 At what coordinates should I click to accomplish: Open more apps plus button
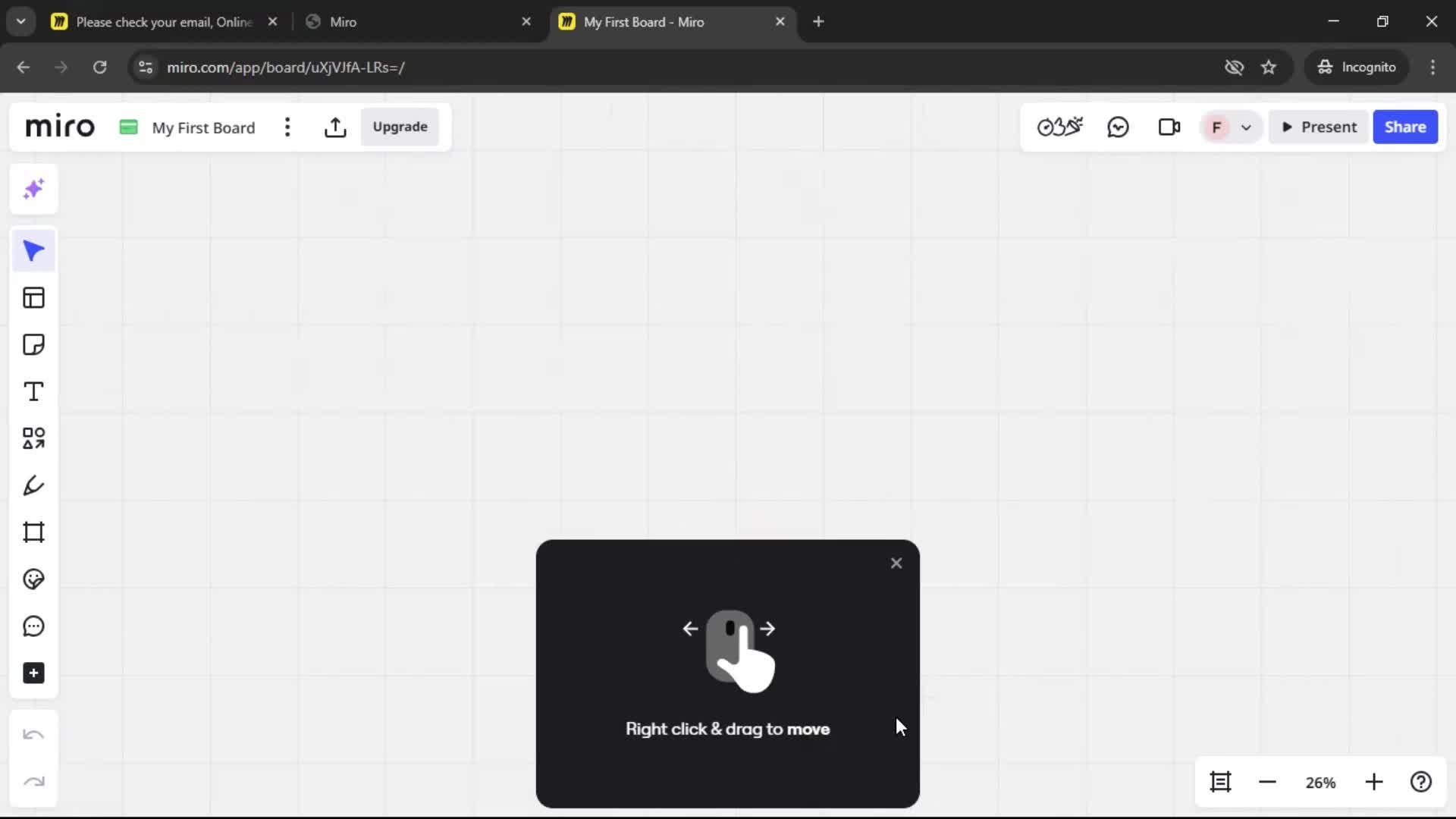coord(33,673)
